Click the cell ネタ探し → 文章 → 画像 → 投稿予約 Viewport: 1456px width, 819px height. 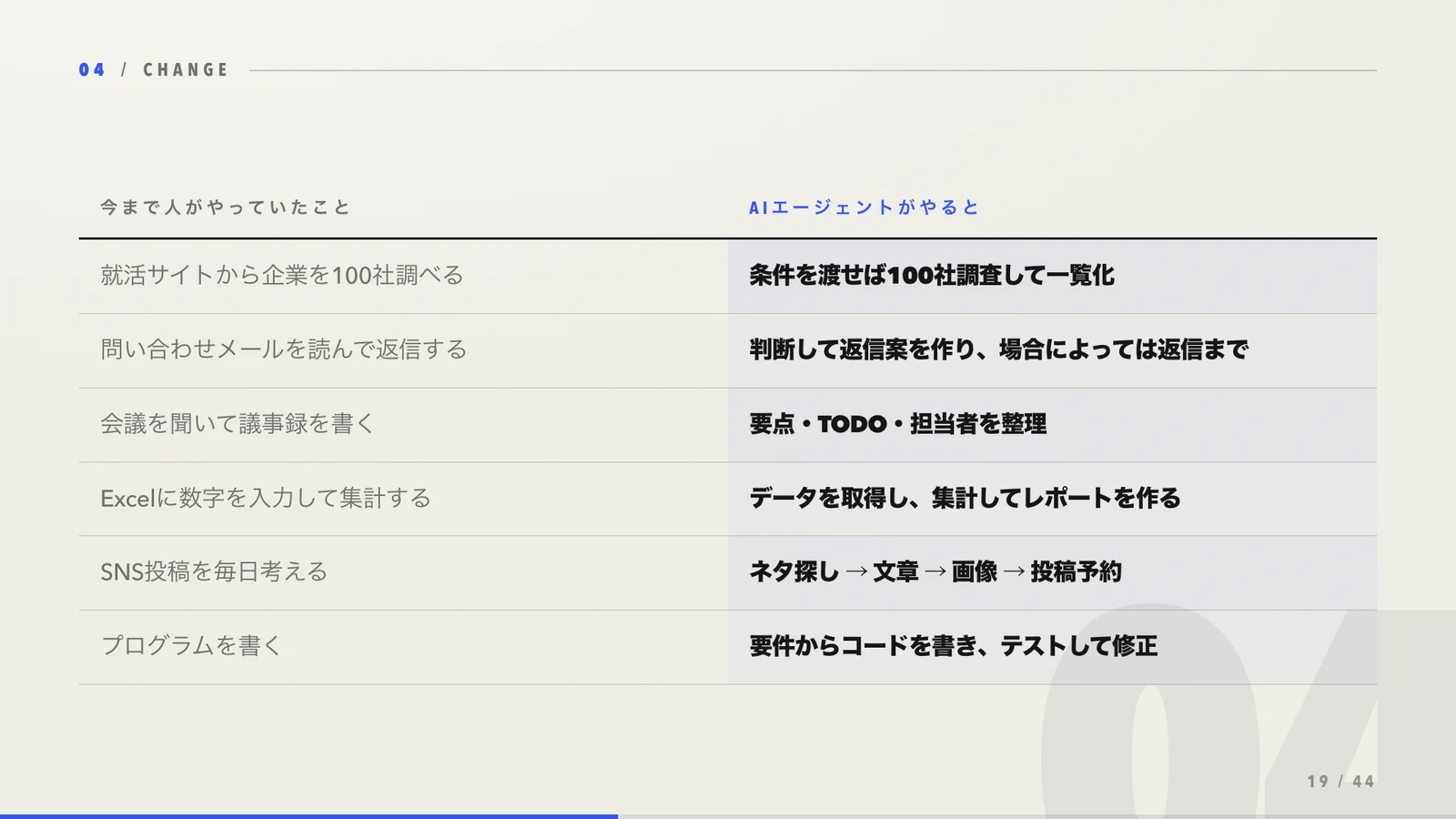pos(1052,572)
